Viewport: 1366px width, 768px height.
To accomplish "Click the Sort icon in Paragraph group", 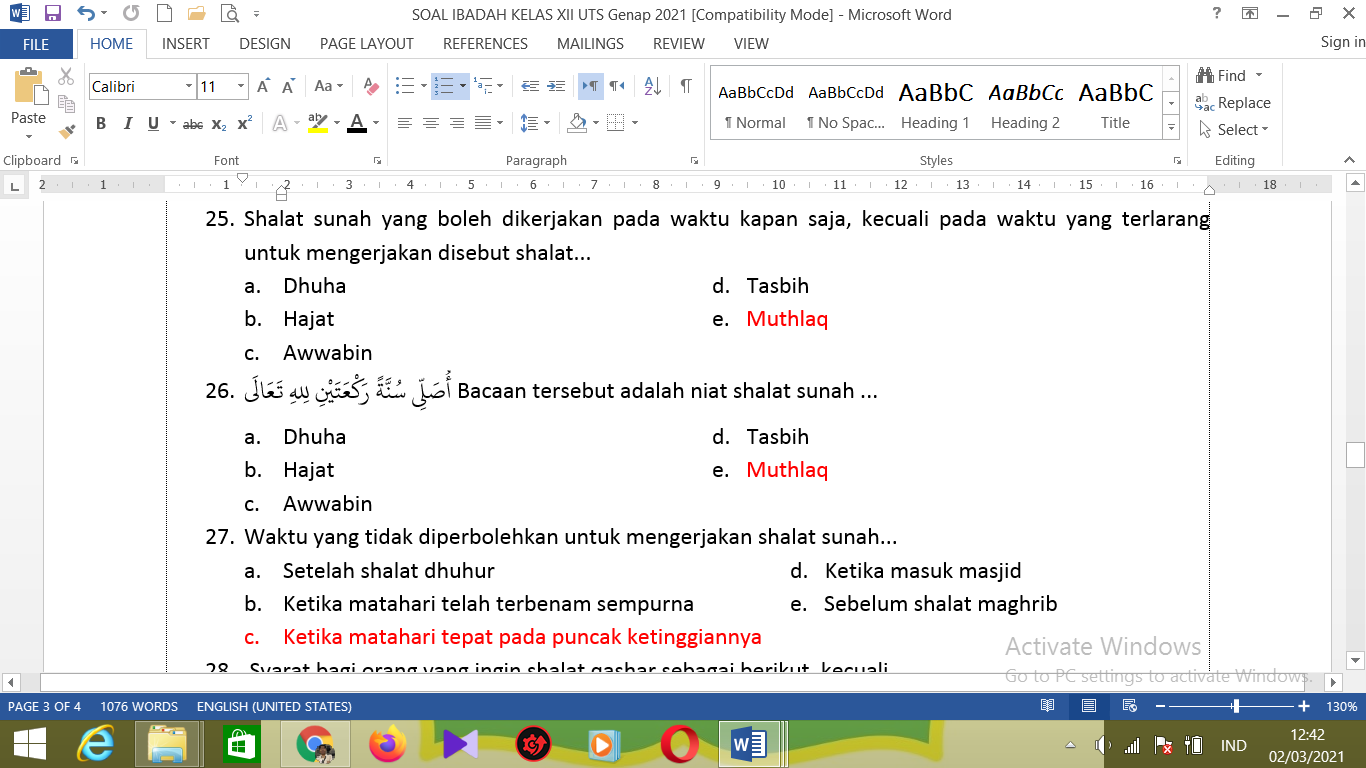I will click(652, 87).
